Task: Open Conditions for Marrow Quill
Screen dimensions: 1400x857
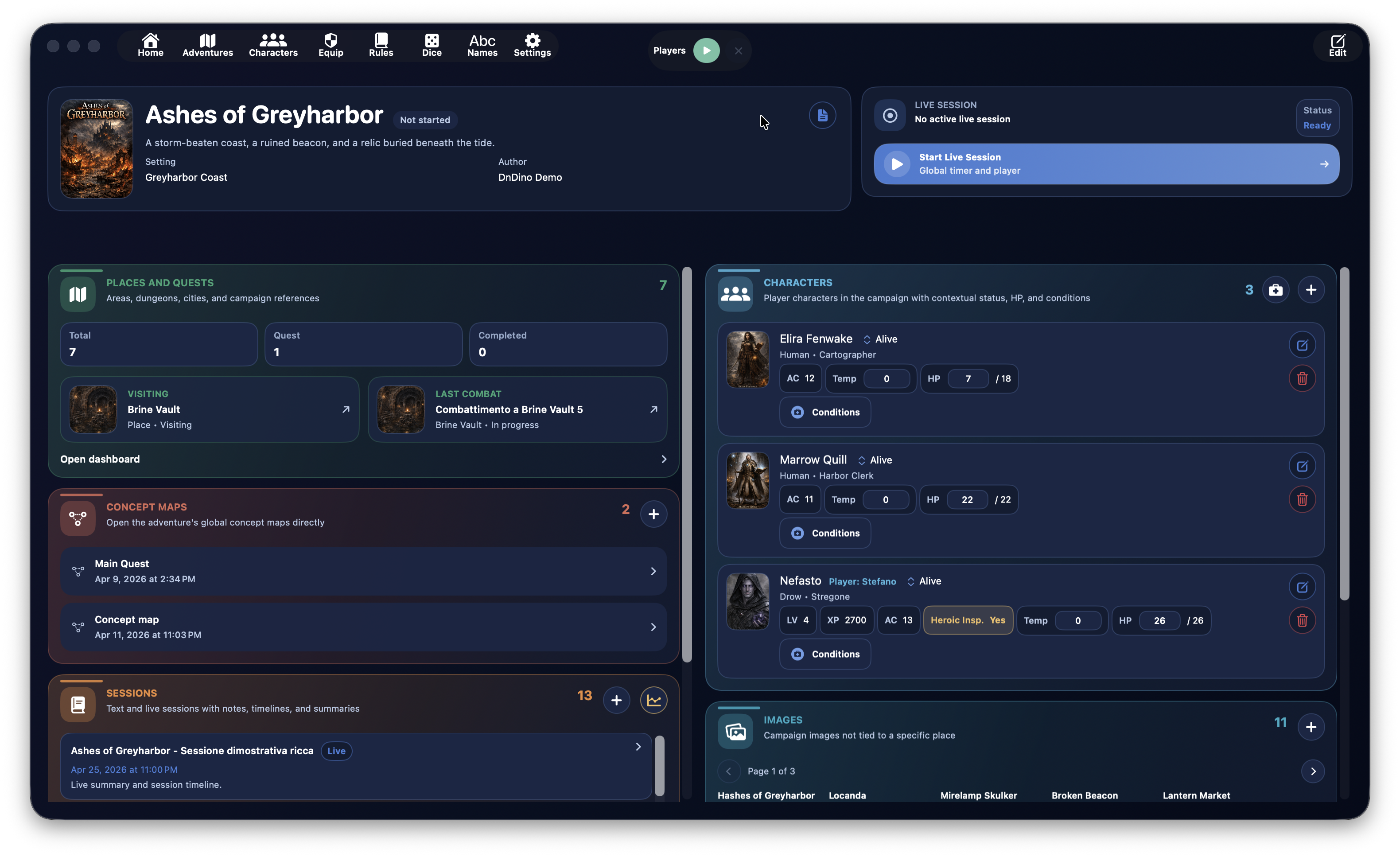Action: (825, 533)
